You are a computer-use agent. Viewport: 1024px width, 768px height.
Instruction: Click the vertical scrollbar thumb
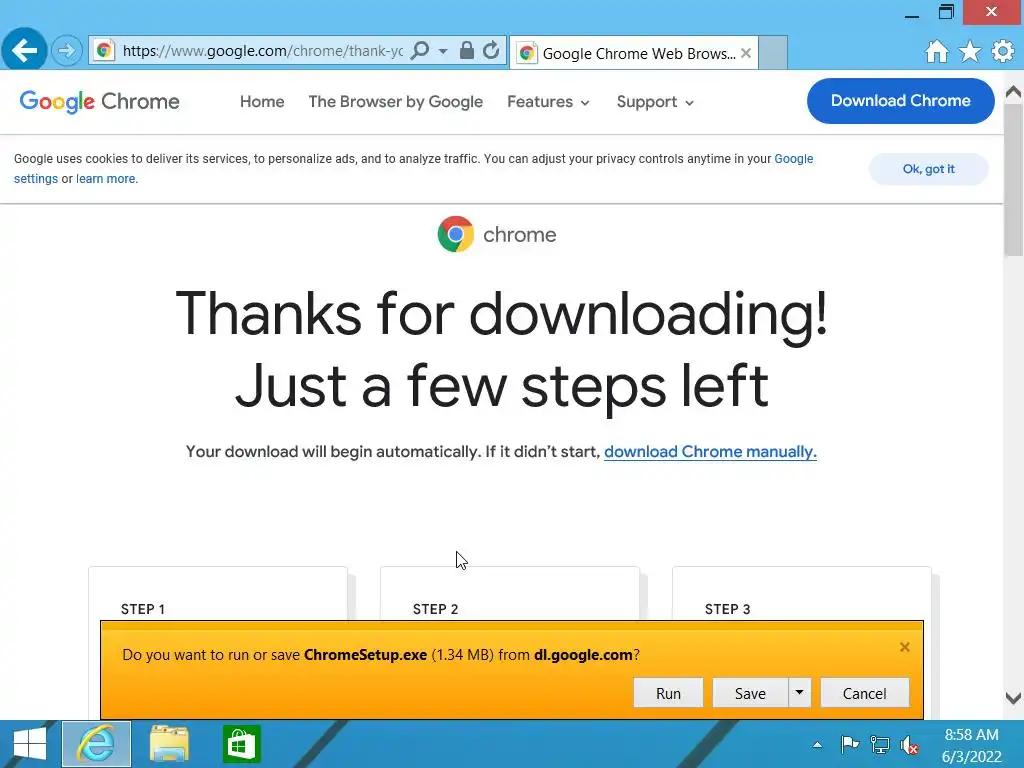[x=1014, y=179]
